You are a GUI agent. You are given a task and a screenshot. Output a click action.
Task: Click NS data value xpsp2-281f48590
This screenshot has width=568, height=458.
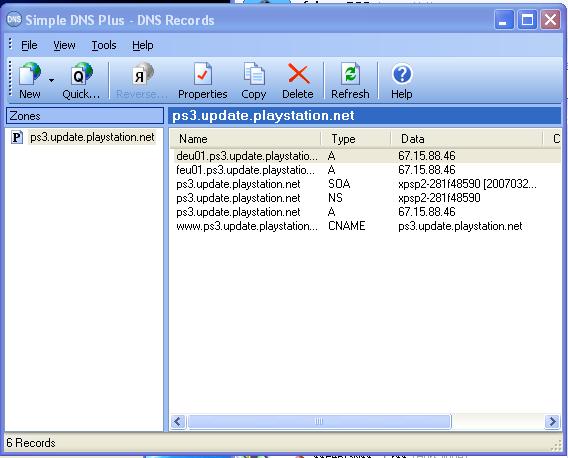point(439,198)
